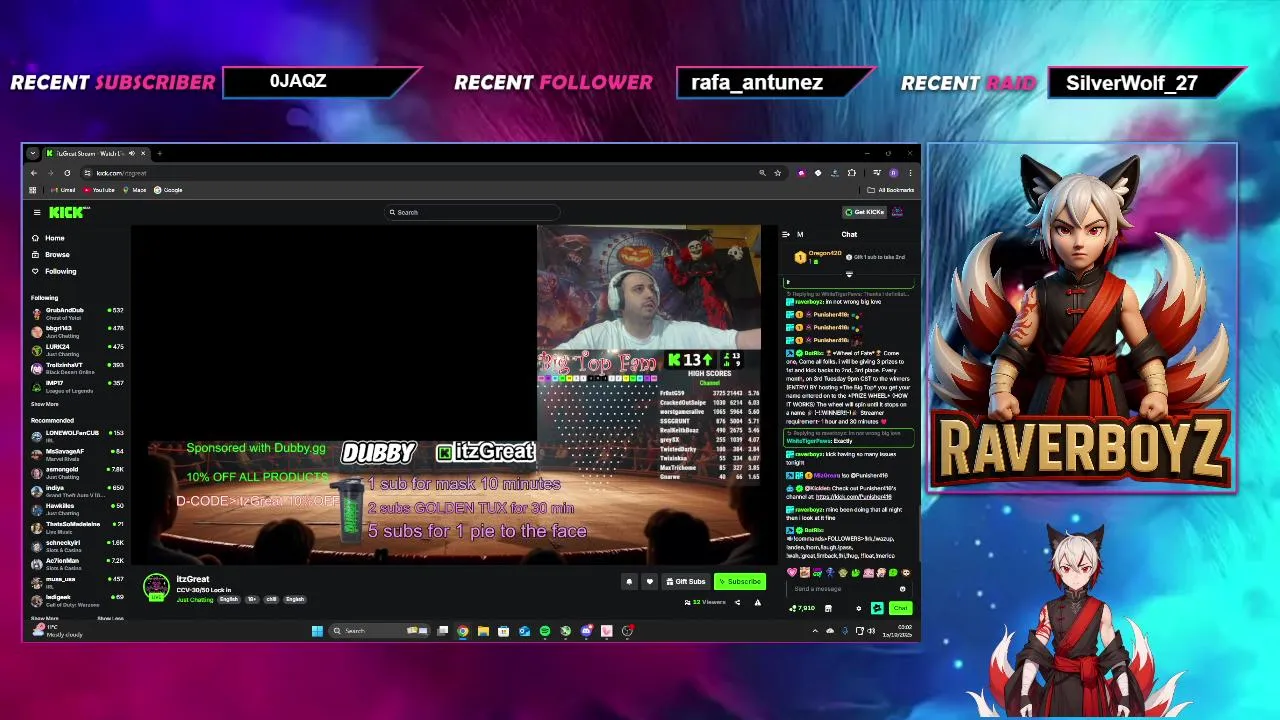Open the Chrome profile avatar
1280x720 pixels.
[893, 173]
